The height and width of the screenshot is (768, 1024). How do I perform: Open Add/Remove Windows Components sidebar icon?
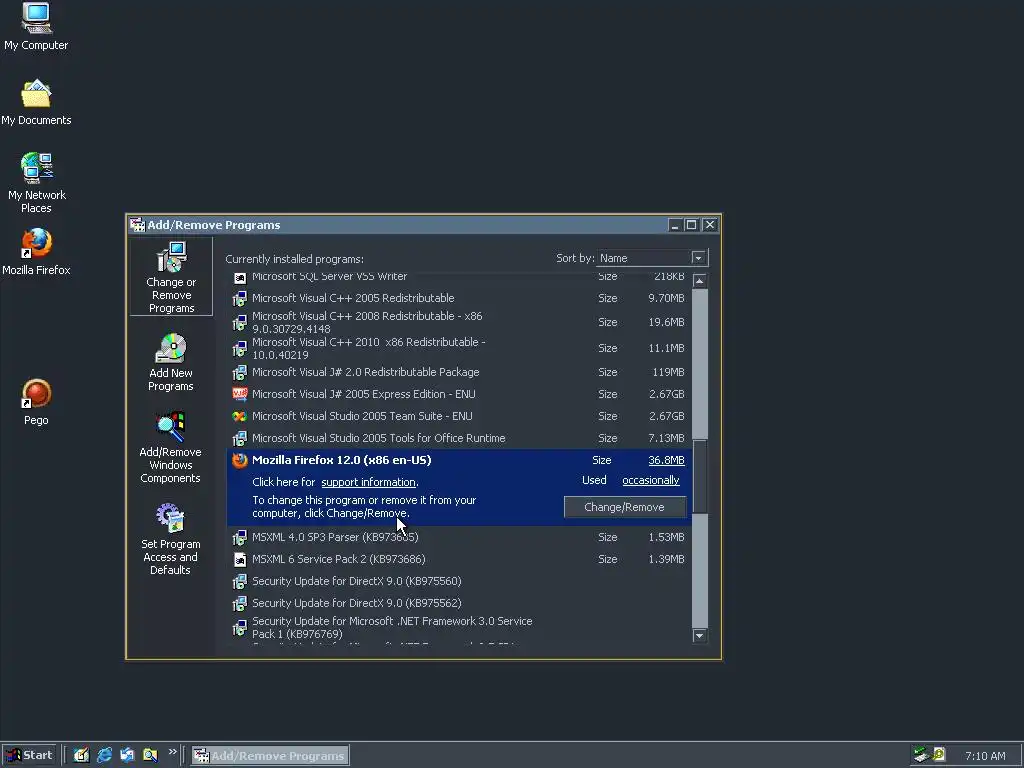(x=170, y=447)
